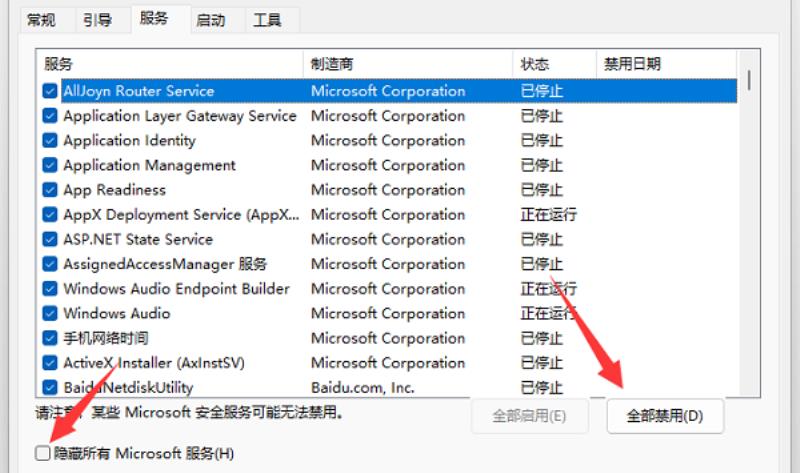Image resolution: width=800 pixels, height=473 pixels.
Task: Click the 禁用日期 column header
Action: click(666, 64)
